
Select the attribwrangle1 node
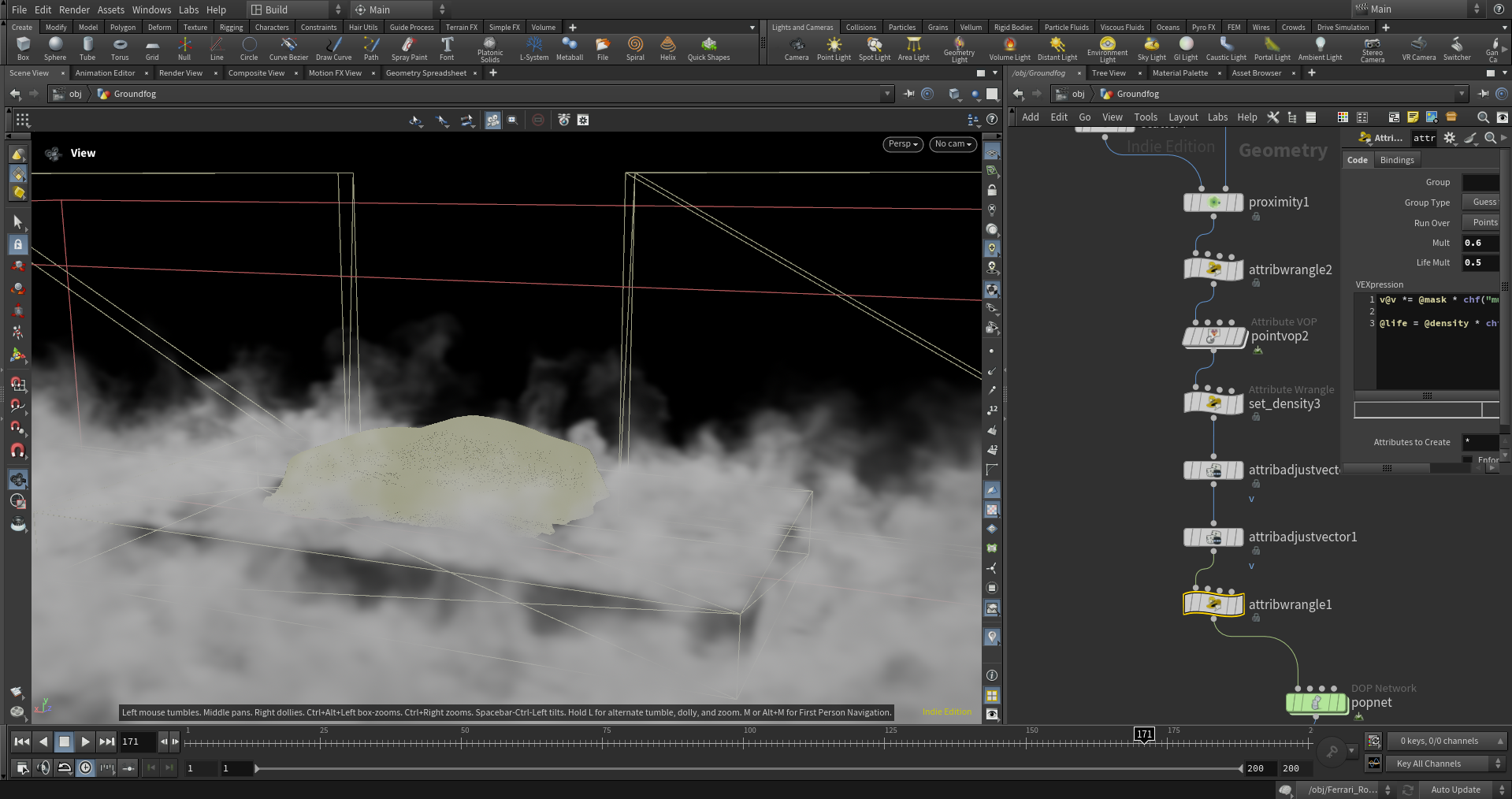click(x=1213, y=604)
